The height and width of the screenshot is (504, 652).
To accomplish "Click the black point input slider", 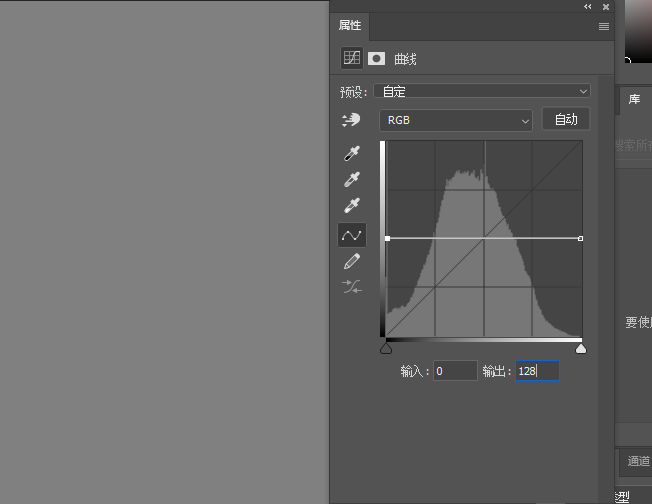I will 386,348.
